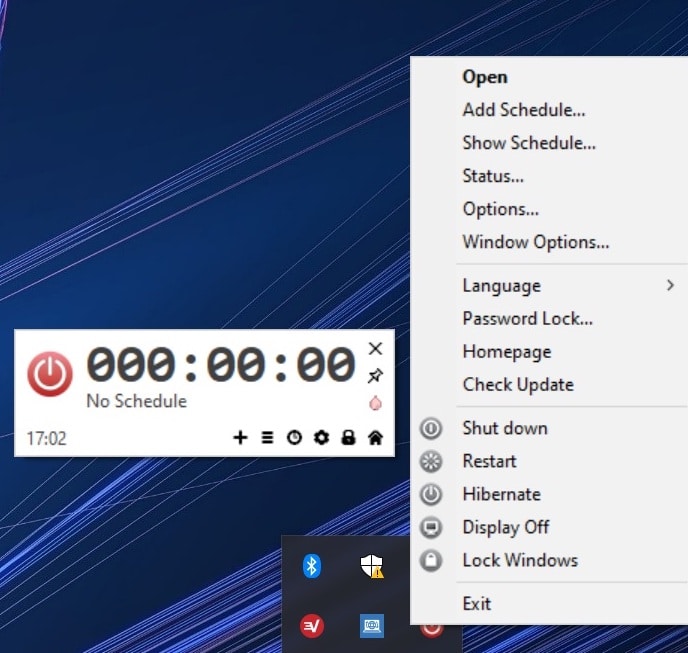The image size is (688, 653).
Task: Open schedule list via three-lines icon
Action: click(267, 437)
